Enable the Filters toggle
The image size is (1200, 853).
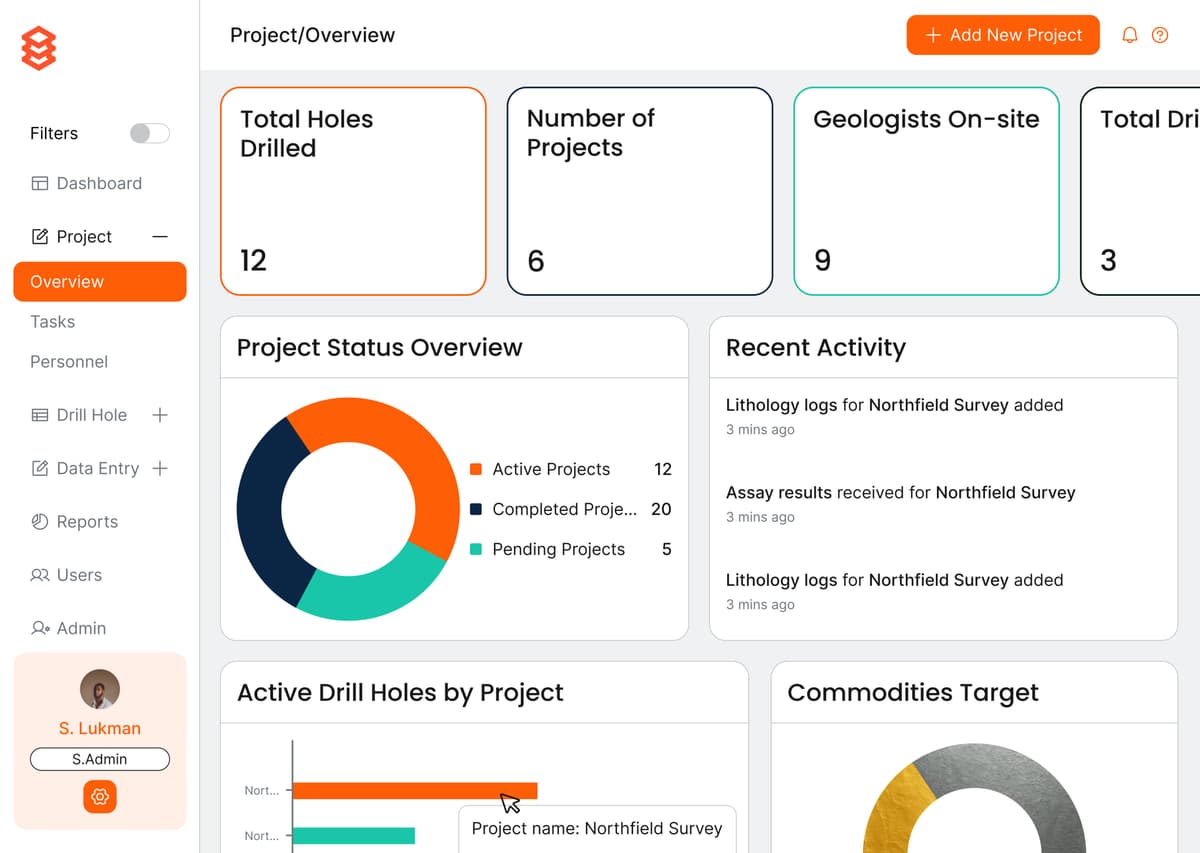150,133
